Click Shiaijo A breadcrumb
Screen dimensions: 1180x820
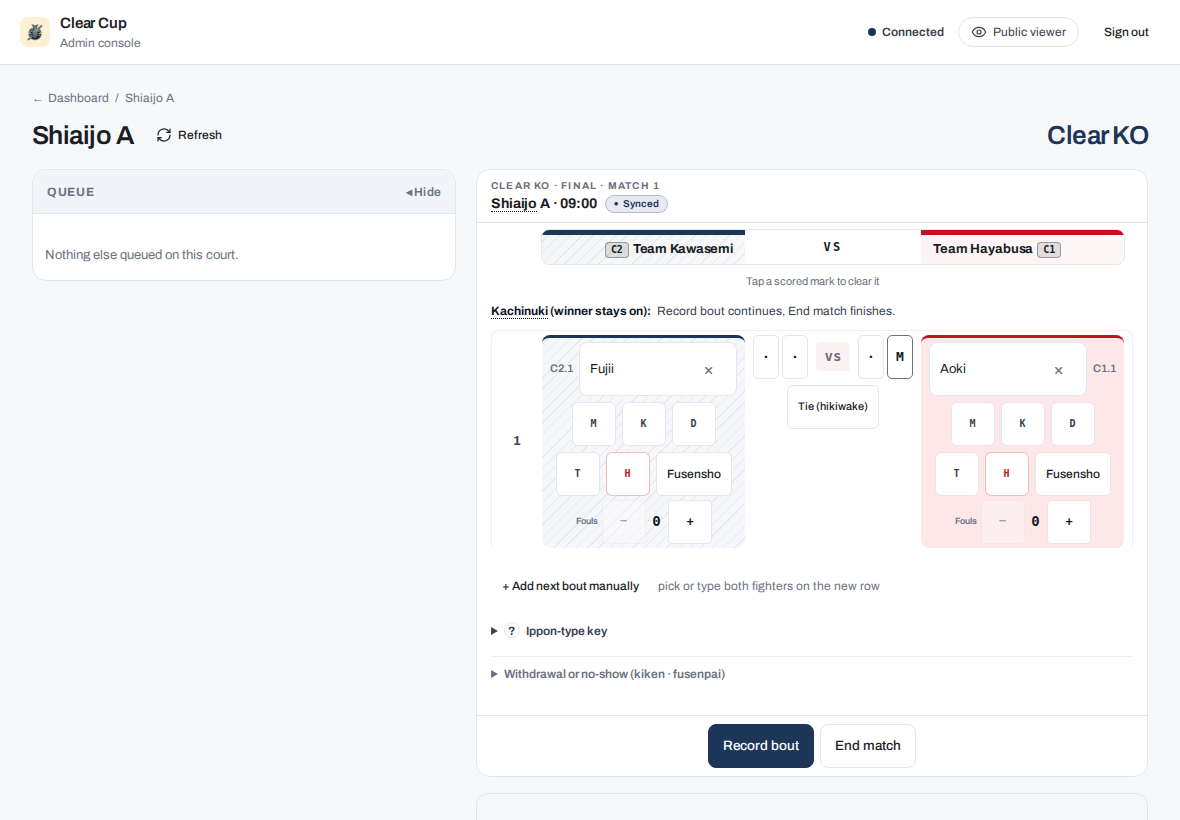[149, 99]
